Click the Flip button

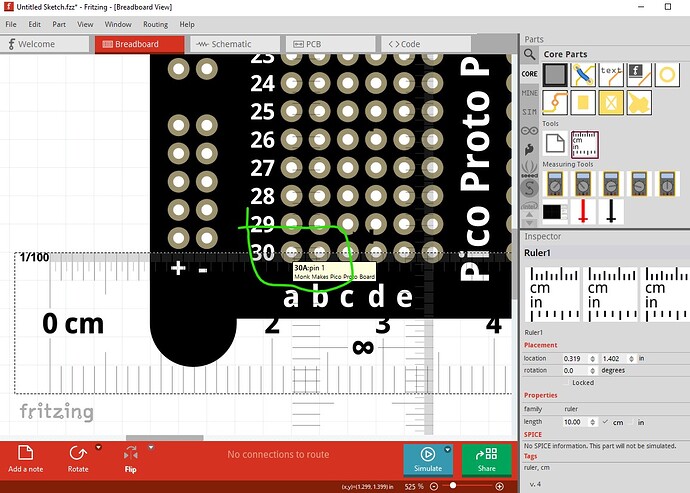click(131, 459)
